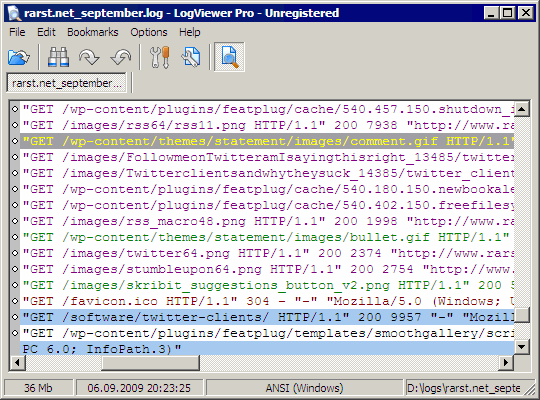Viewport: 540px width, 400px height.
Task: Minimize the LogViewer Pro window
Action: pyautogui.click(x=491, y=13)
